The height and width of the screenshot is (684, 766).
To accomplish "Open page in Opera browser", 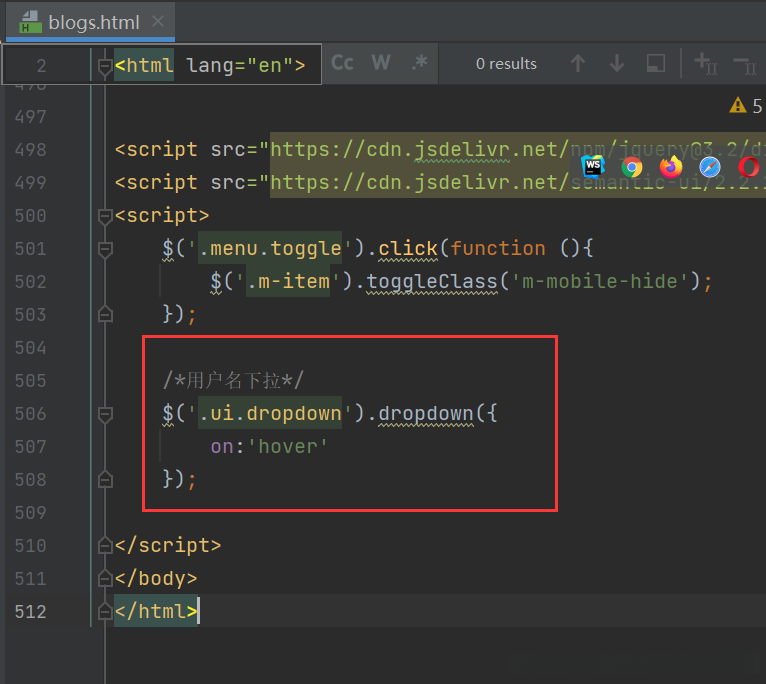I will coord(749,166).
